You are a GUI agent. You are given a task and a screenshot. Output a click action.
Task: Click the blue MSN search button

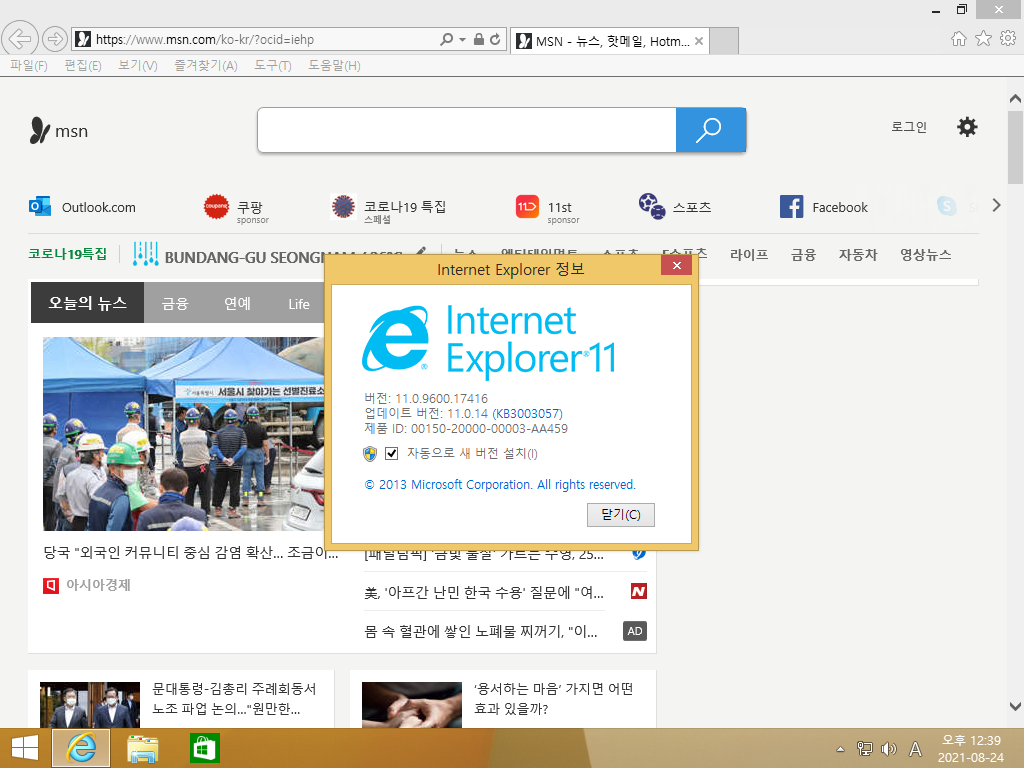(711, 130)
